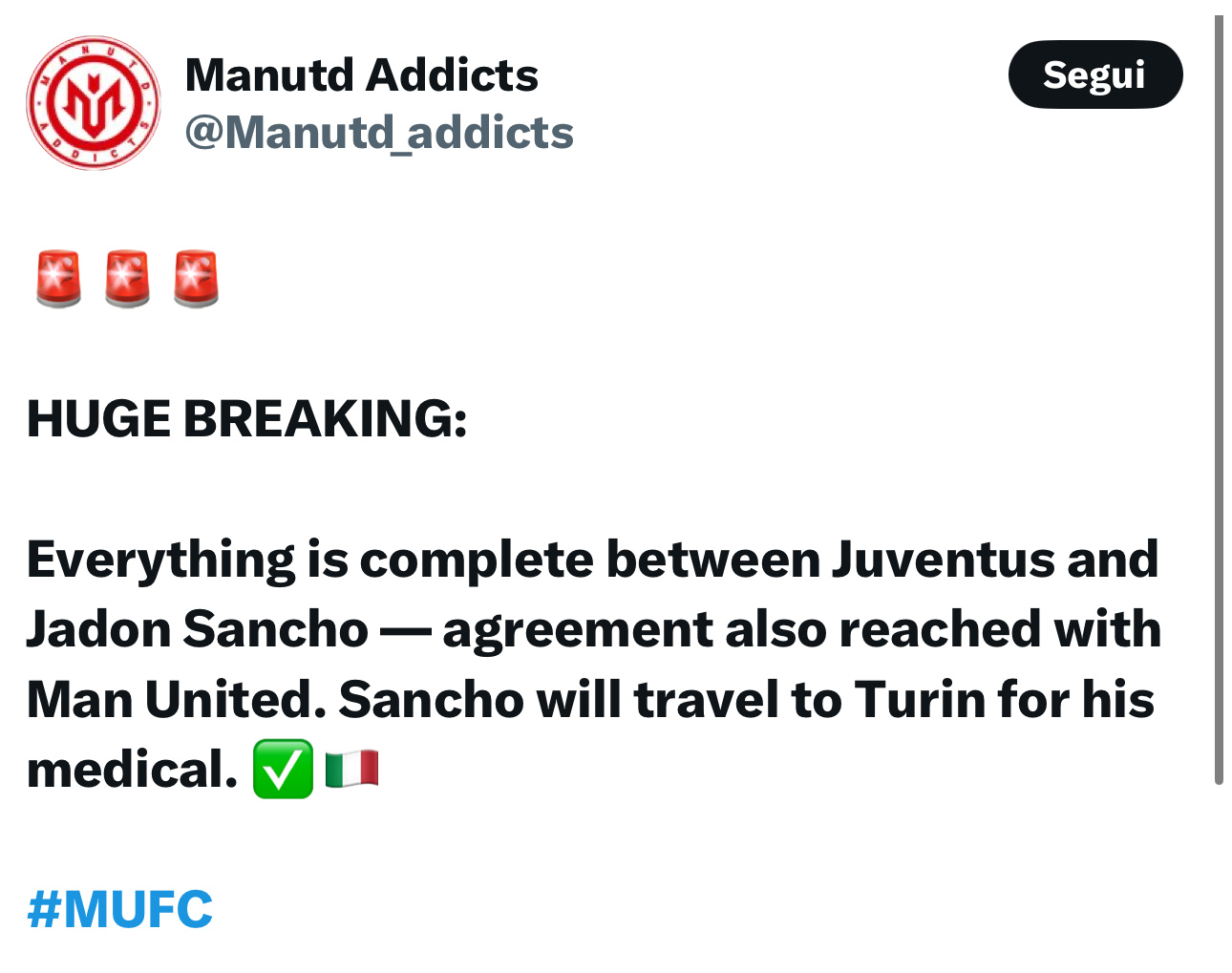Screen dimensions: 1232x973
Task: Click the word agreement in the tweet
Action: [577, 632]
